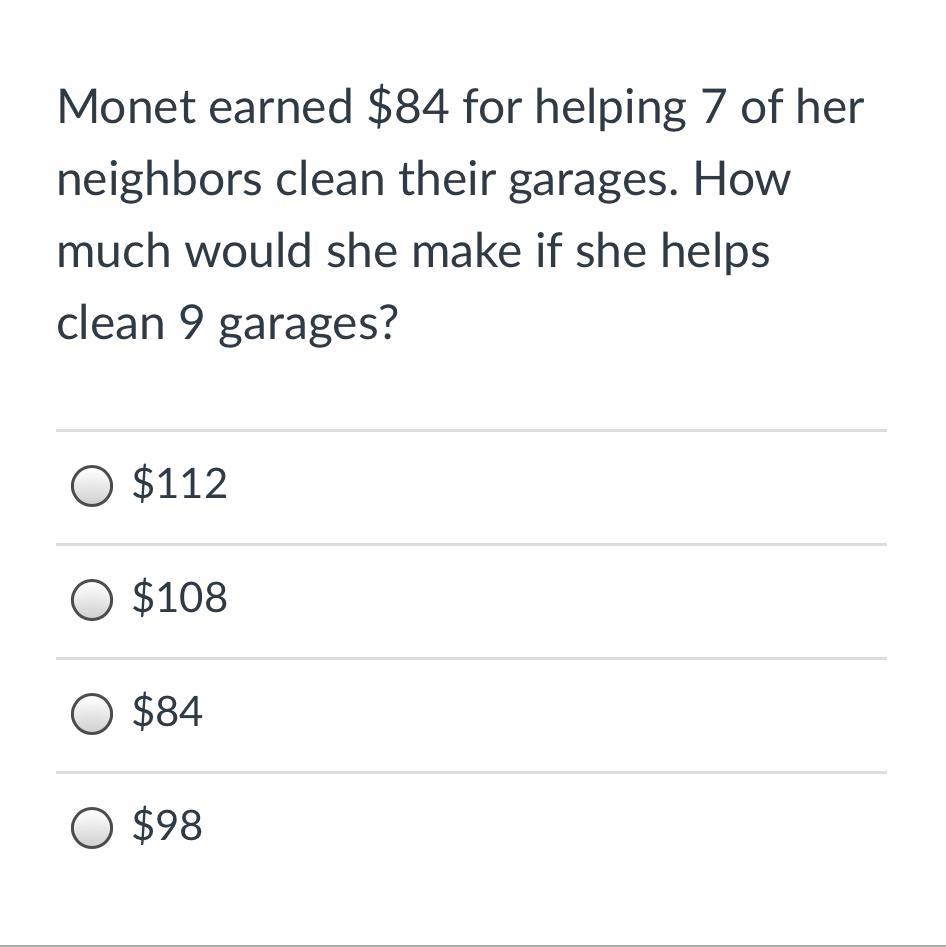Click the word "helping" in the question

(610, 110)
